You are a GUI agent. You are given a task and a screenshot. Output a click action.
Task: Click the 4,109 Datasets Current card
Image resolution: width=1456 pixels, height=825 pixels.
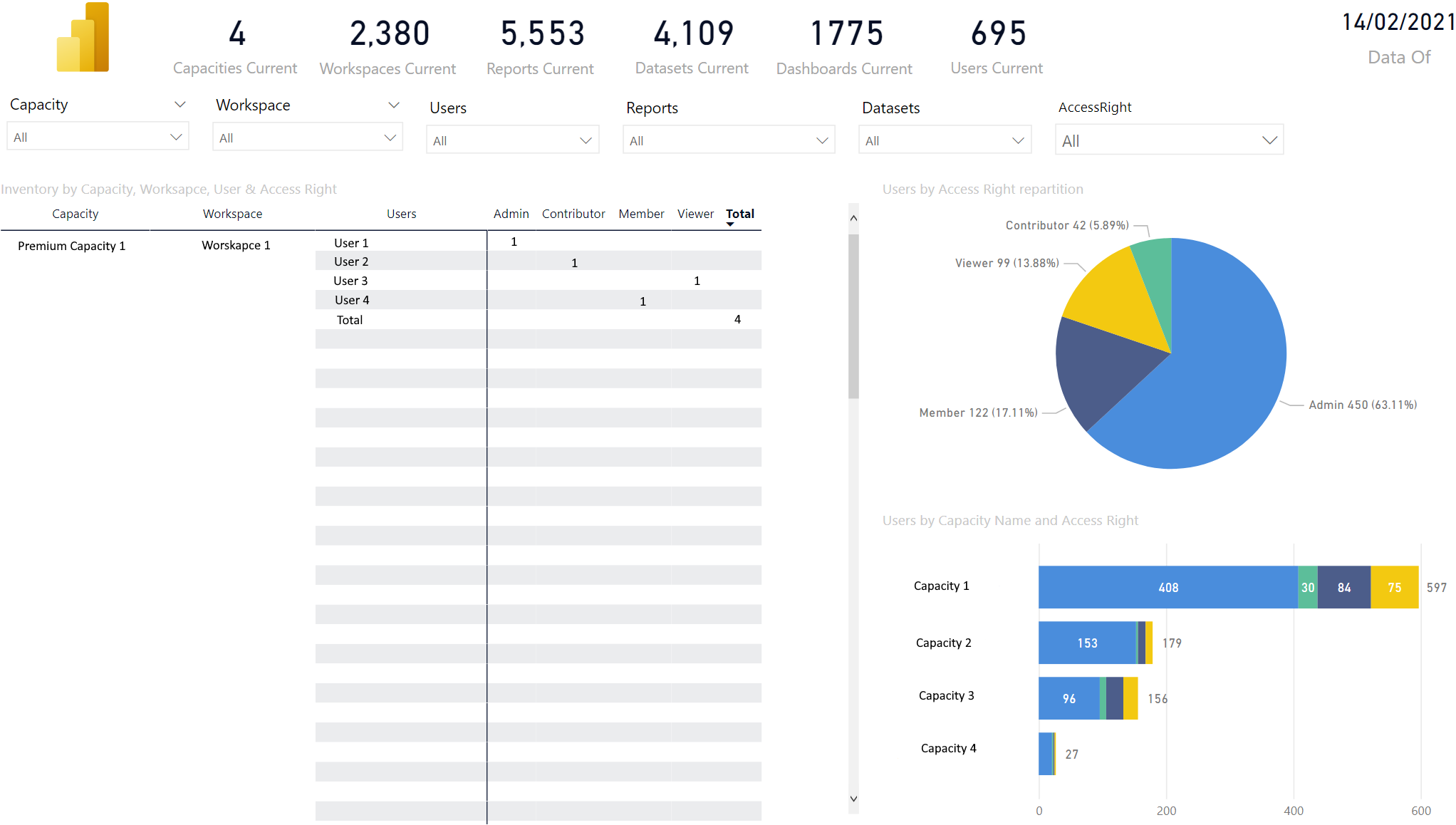[x=692, y=46]
